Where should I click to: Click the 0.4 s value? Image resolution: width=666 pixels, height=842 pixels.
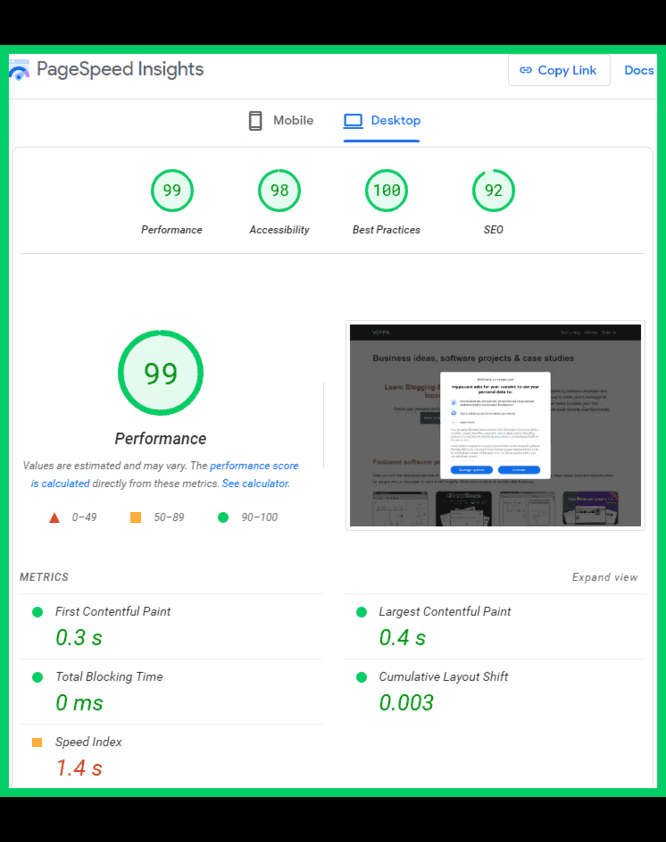(402, 638)
